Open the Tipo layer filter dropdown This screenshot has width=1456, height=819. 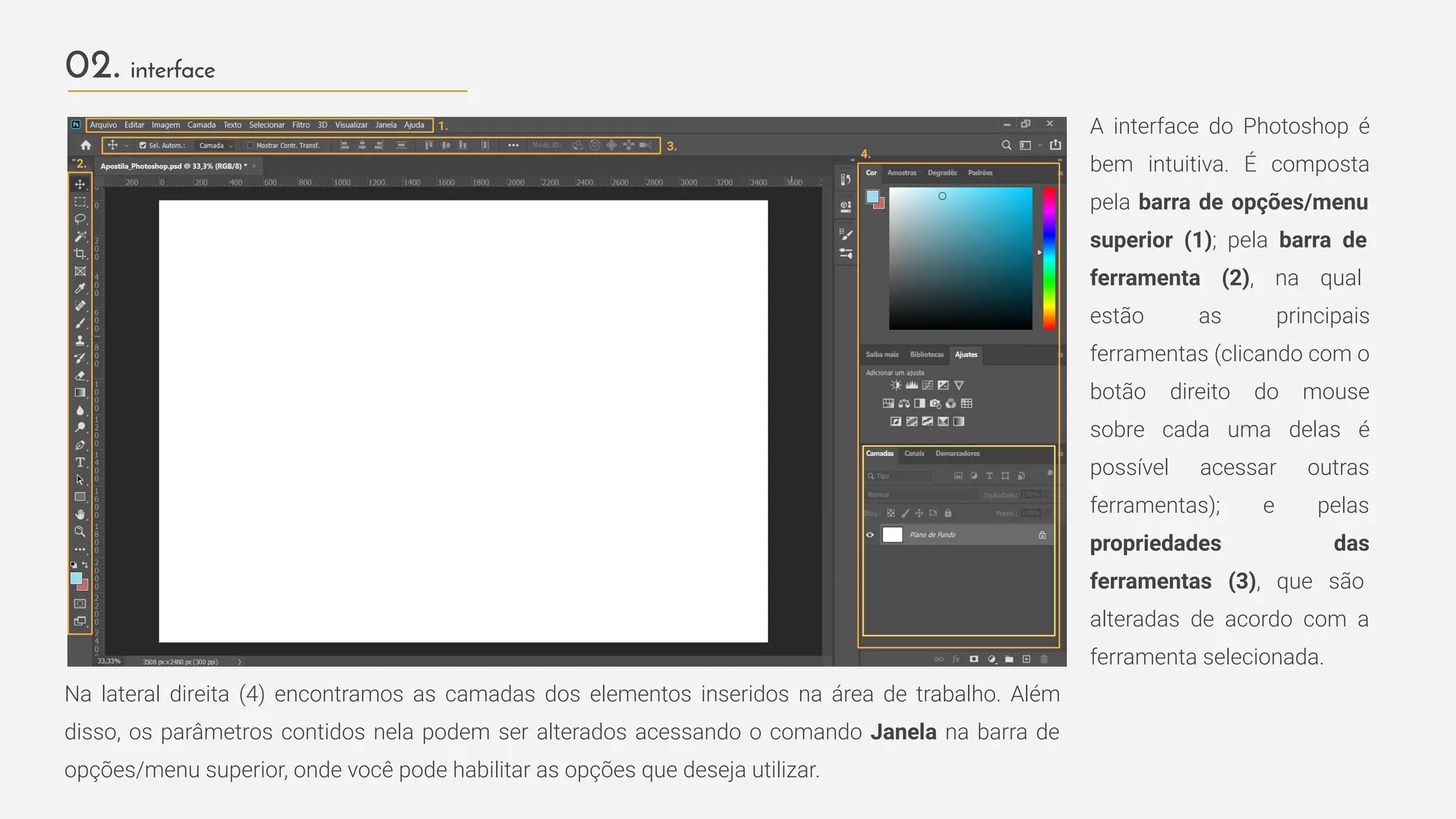tap(899, 476)
